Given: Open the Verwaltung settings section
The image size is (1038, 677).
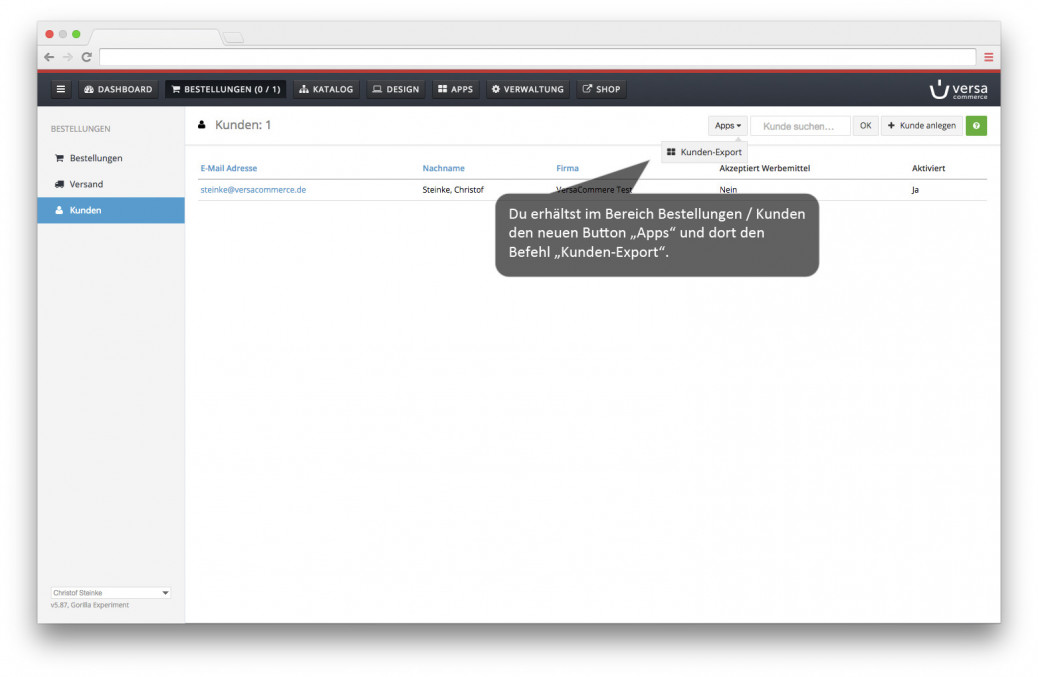Looking at the screenshot, I should pos(528,89).
